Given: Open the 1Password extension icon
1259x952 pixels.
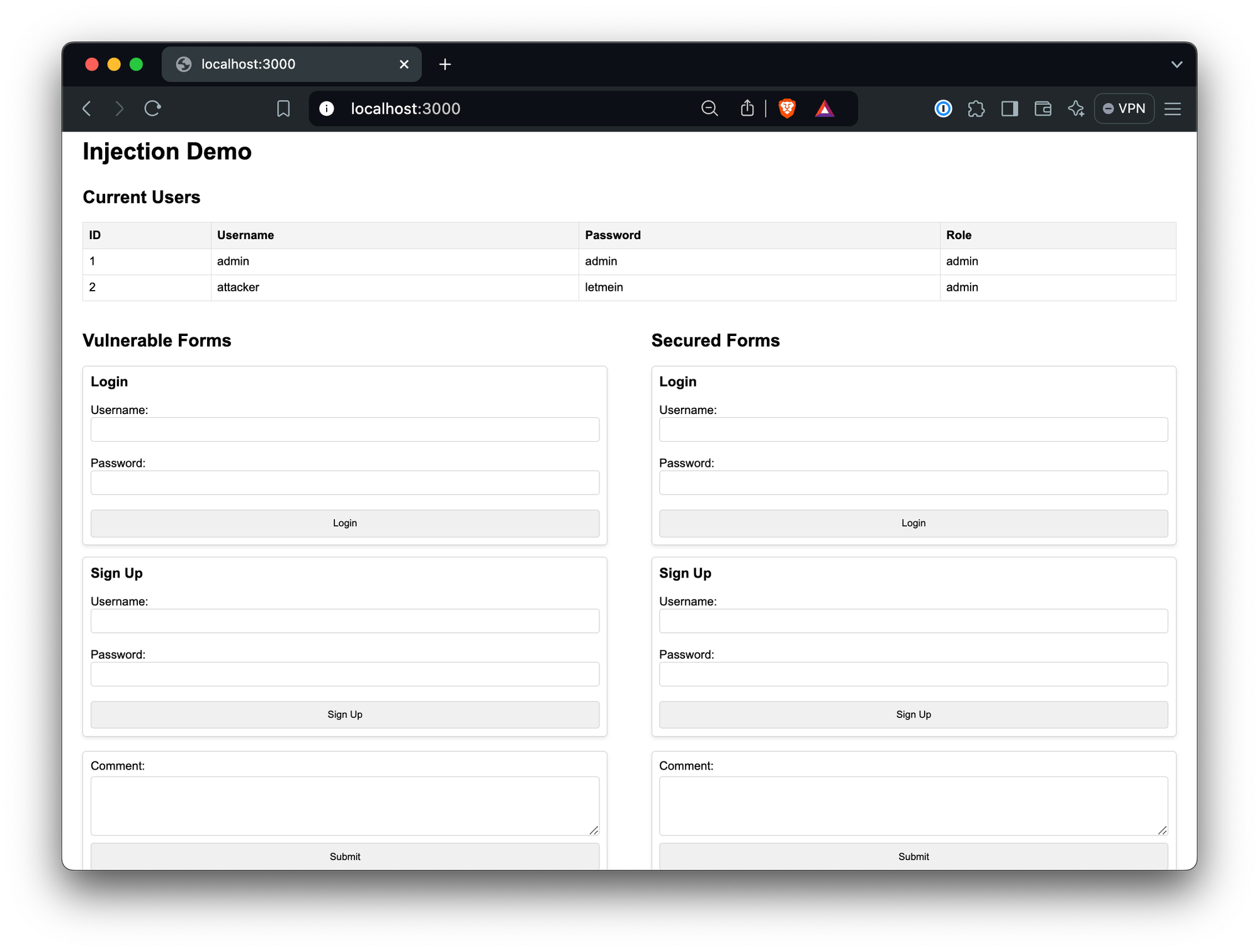Looking at the screenshot, I should 943,109.
